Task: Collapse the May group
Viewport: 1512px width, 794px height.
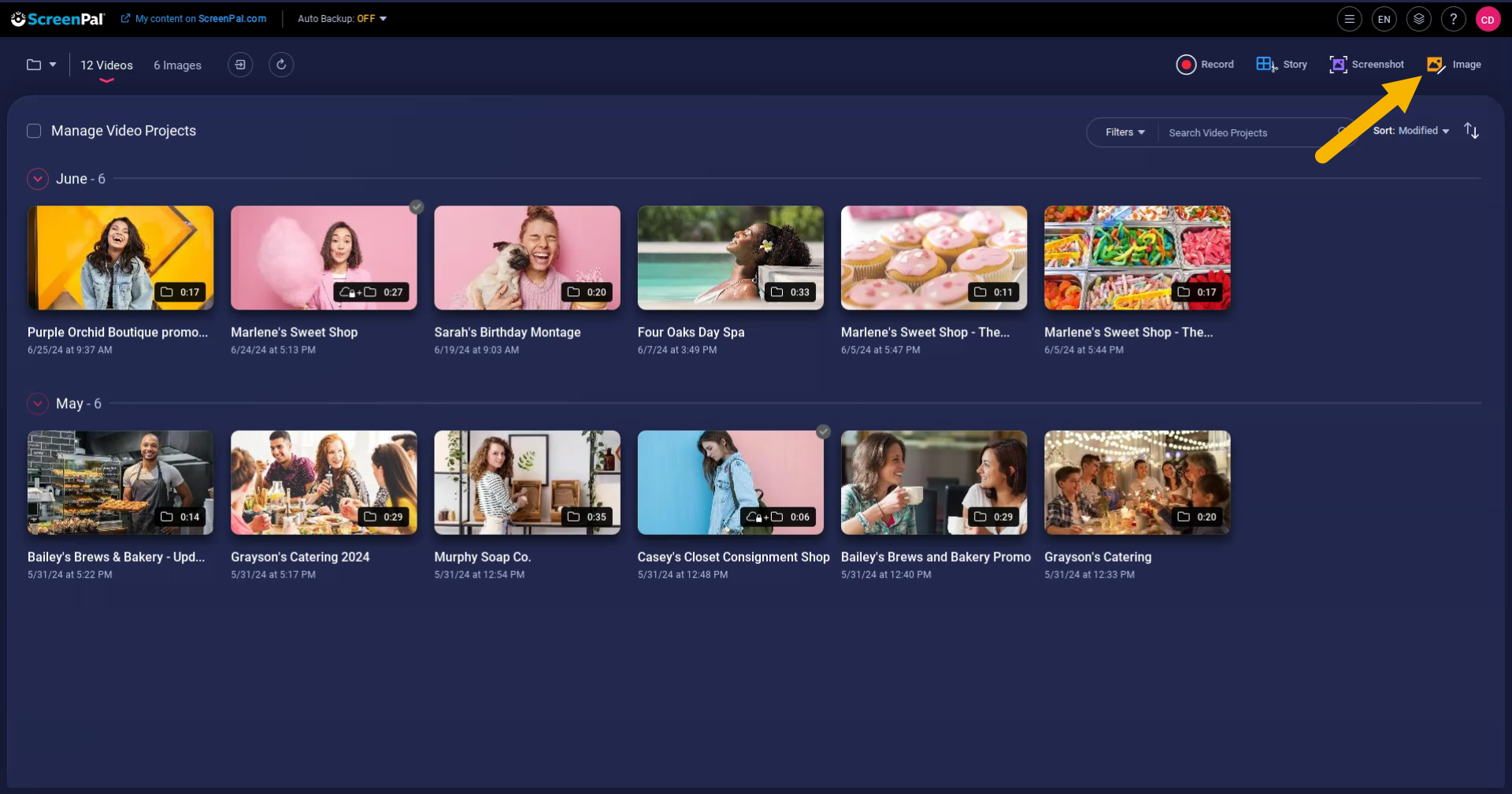Action: (38, 403)
